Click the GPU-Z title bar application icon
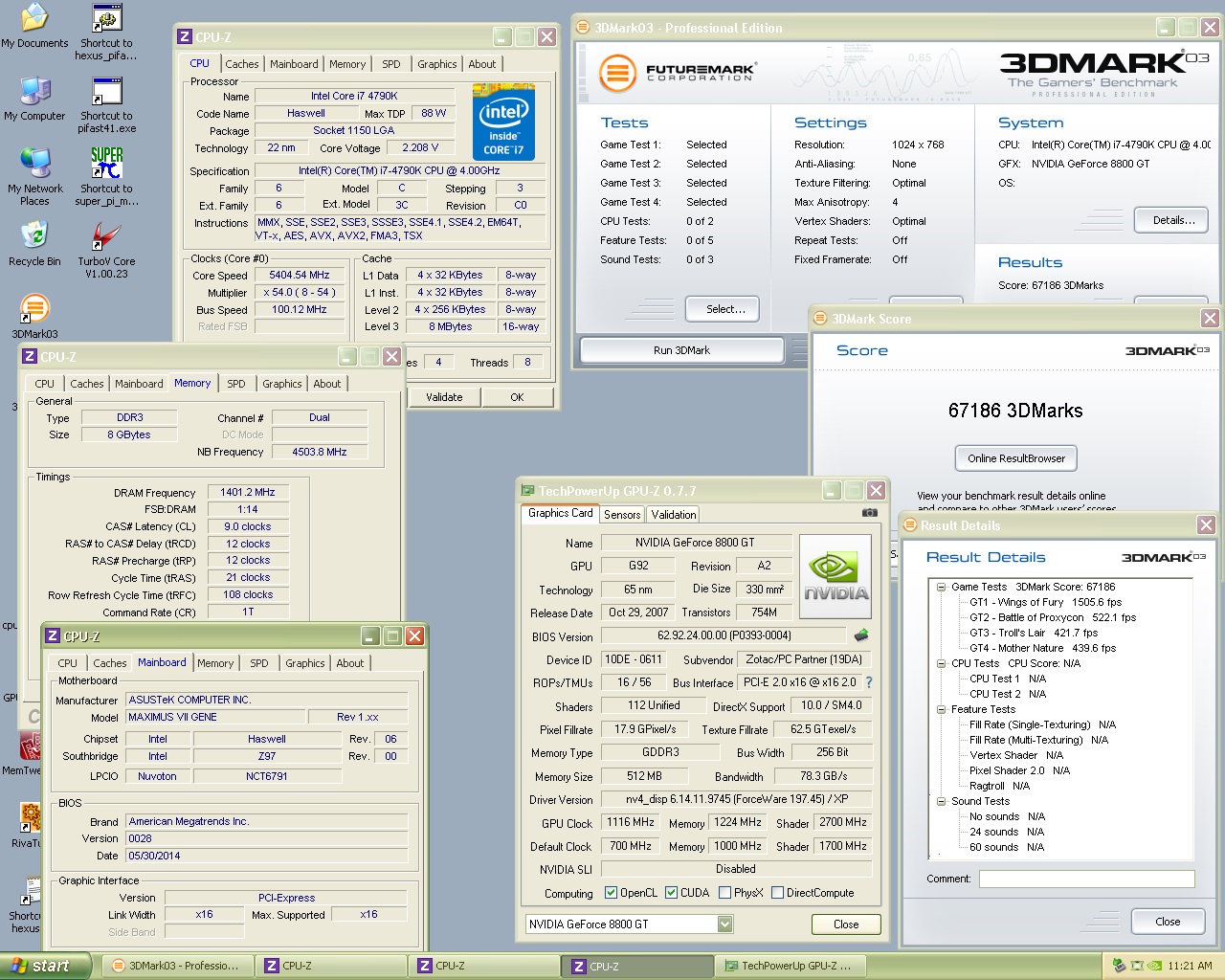This screenshot has height=980, width=1225. coord(527,490)
